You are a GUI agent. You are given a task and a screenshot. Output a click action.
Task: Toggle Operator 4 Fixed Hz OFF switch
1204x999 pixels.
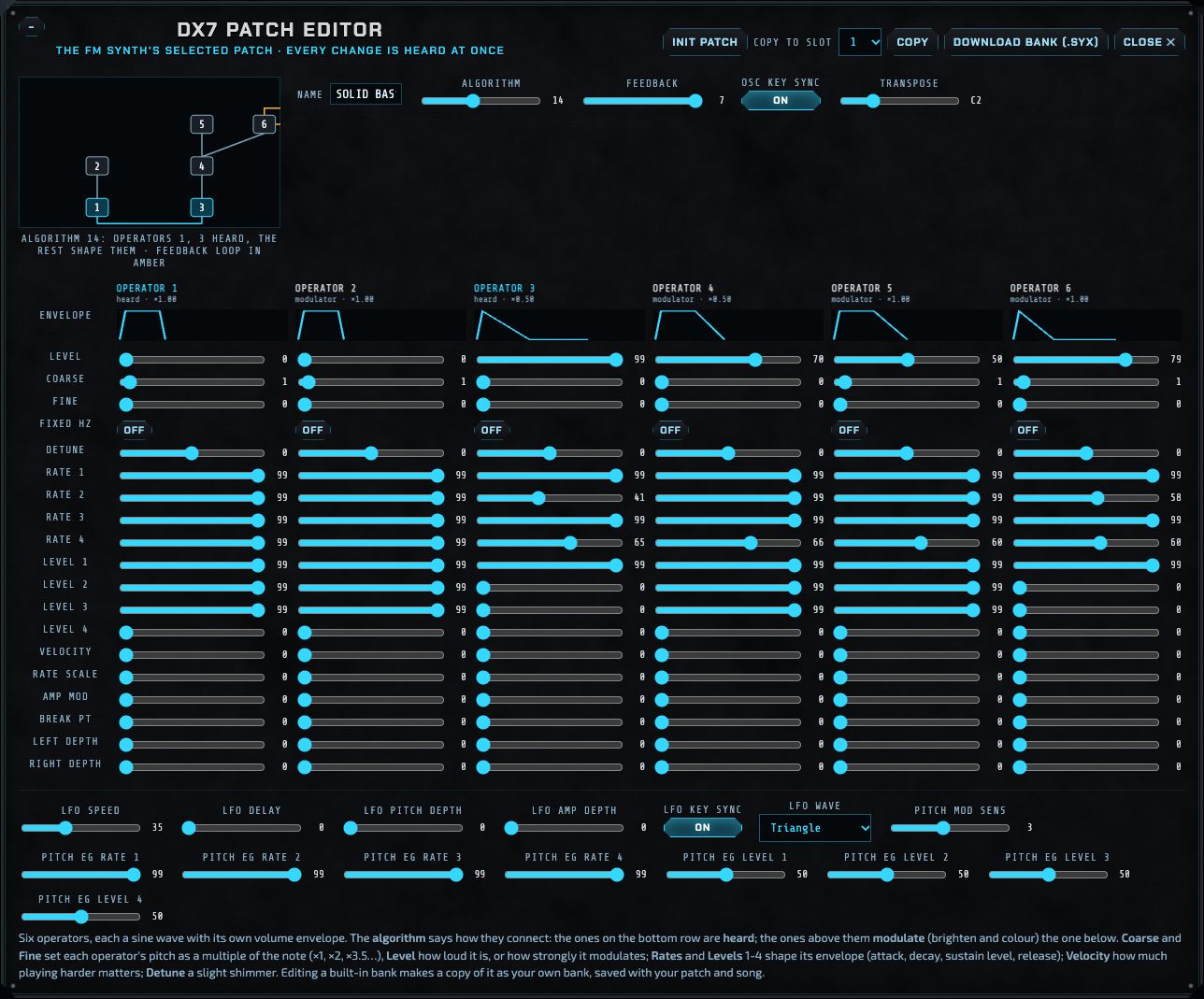click(670, 430)
